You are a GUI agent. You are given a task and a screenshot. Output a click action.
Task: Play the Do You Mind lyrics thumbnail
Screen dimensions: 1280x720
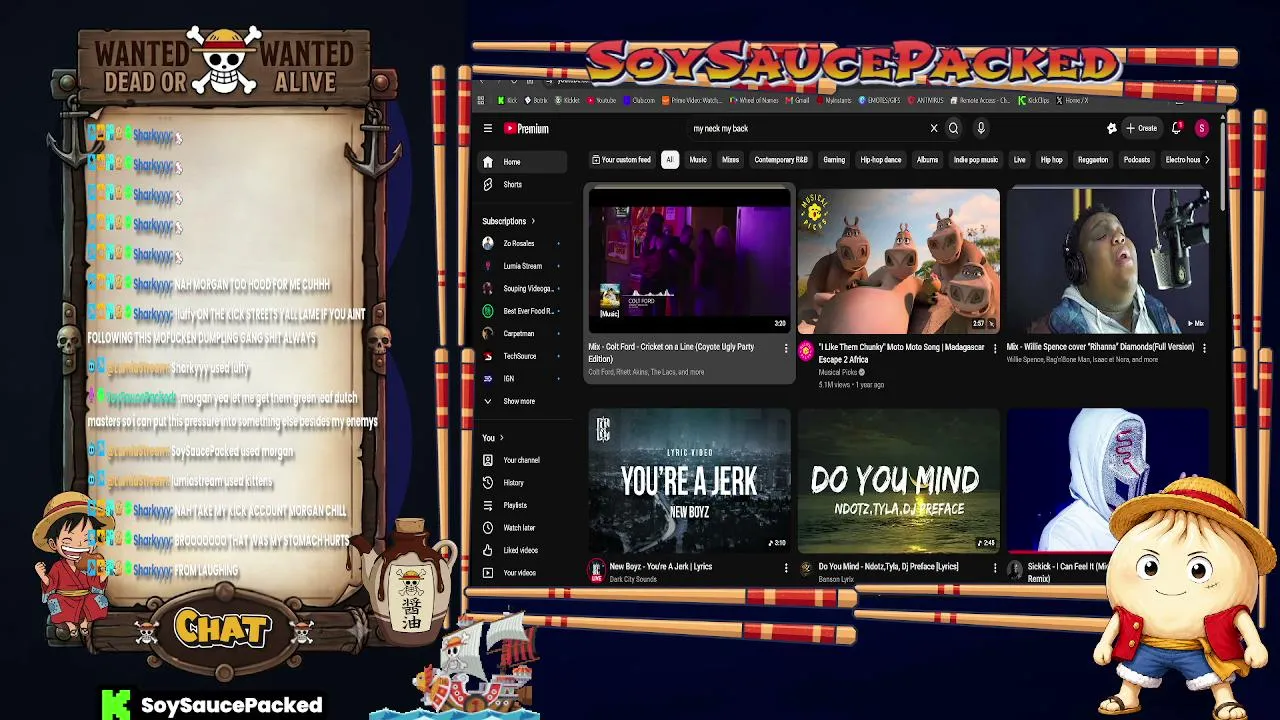click(x=898, y=480)
